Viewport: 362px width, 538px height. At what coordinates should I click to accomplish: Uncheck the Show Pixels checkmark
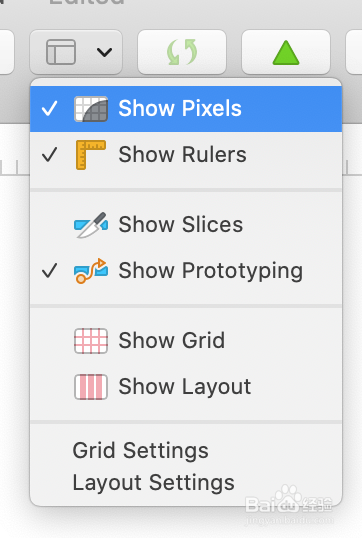click(x=49, y=109)
